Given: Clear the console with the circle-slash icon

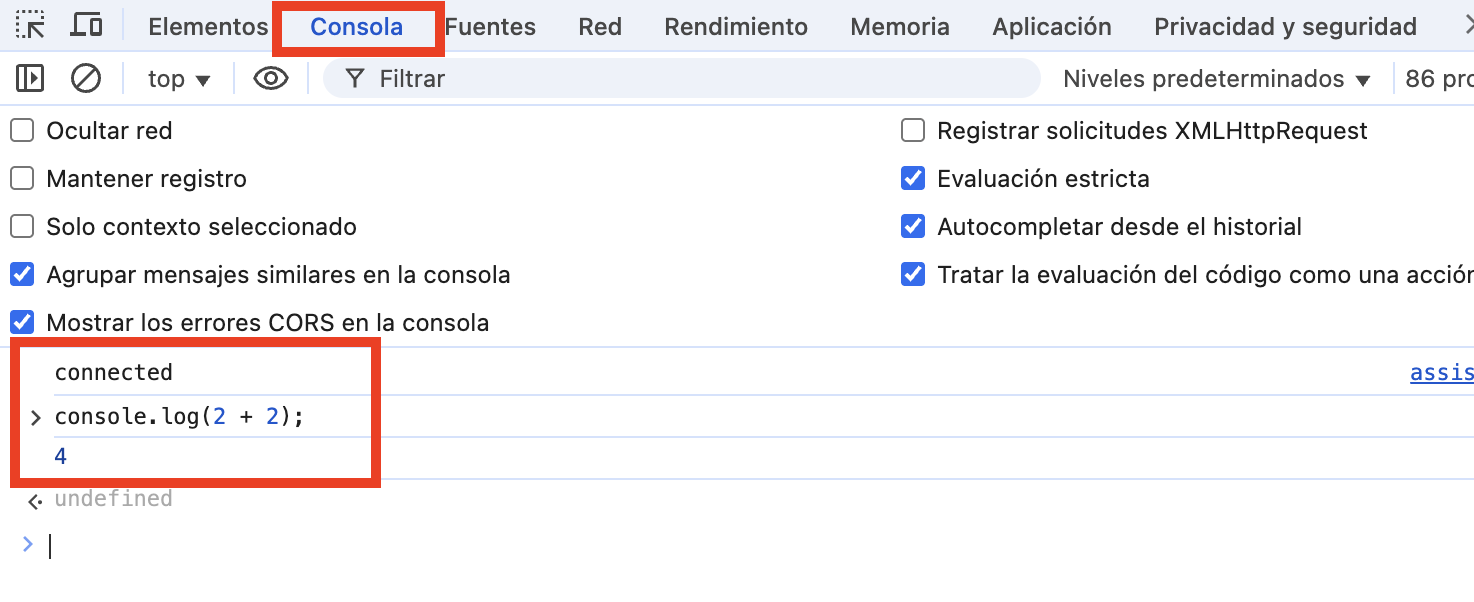Looking at the screenshot, I should coord(86,78).
